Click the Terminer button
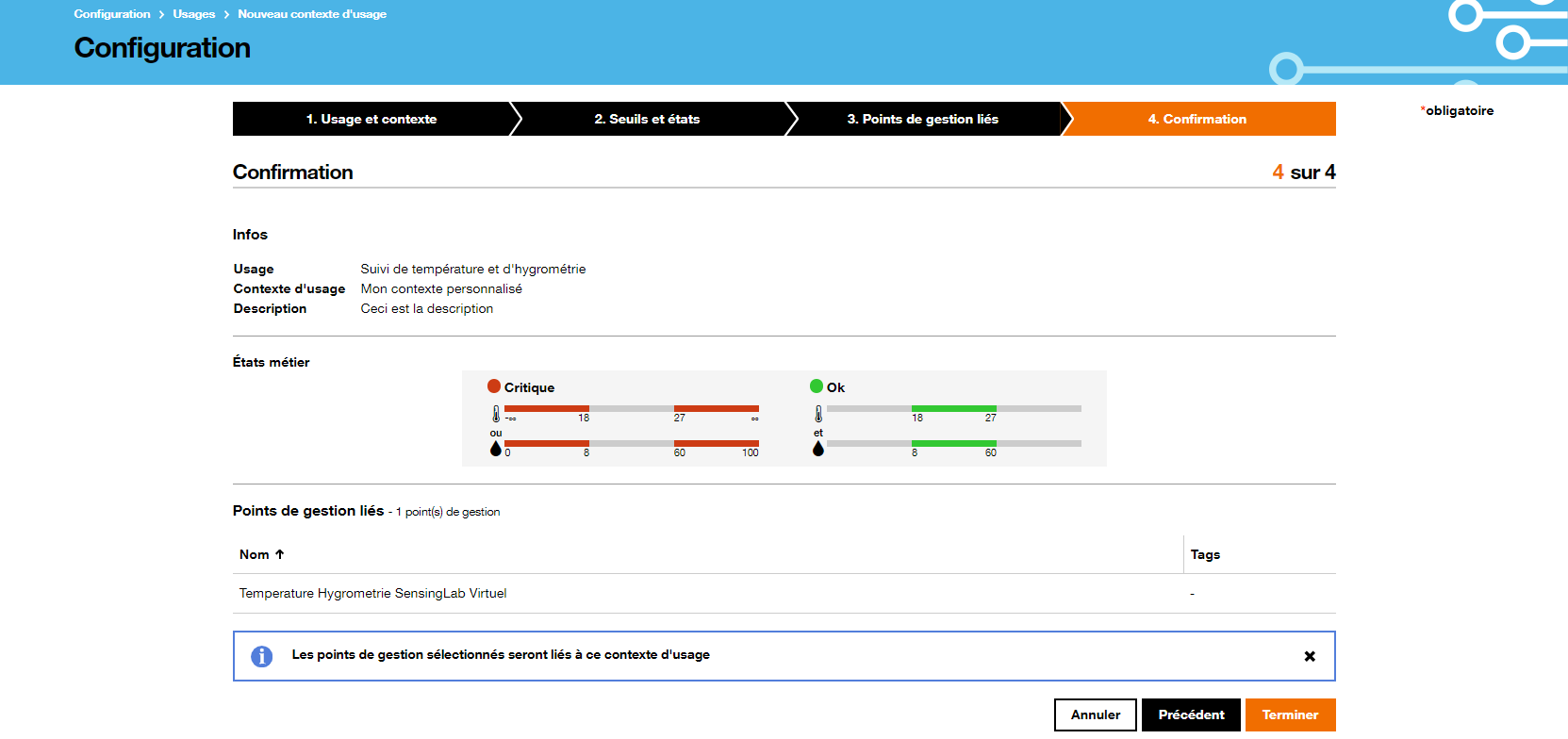This screenshot has height=739, width=1568. click(1290, 714)
